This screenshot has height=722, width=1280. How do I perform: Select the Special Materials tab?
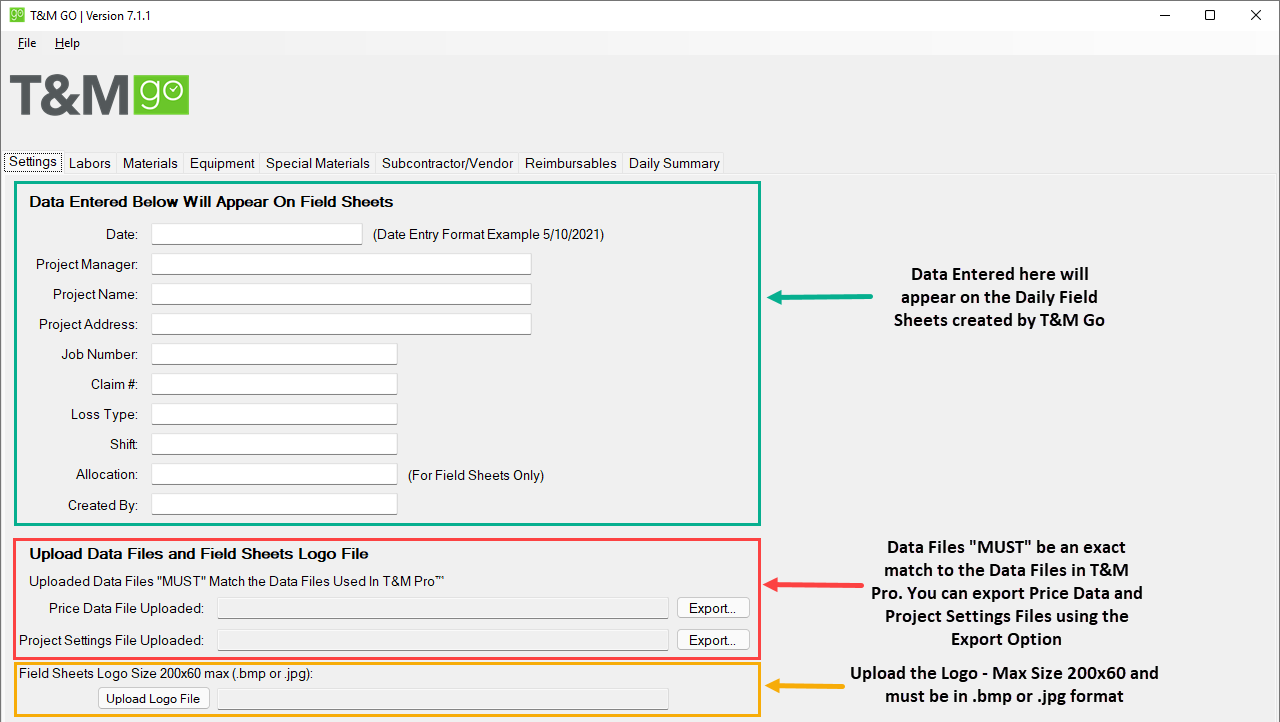point(318,163)
